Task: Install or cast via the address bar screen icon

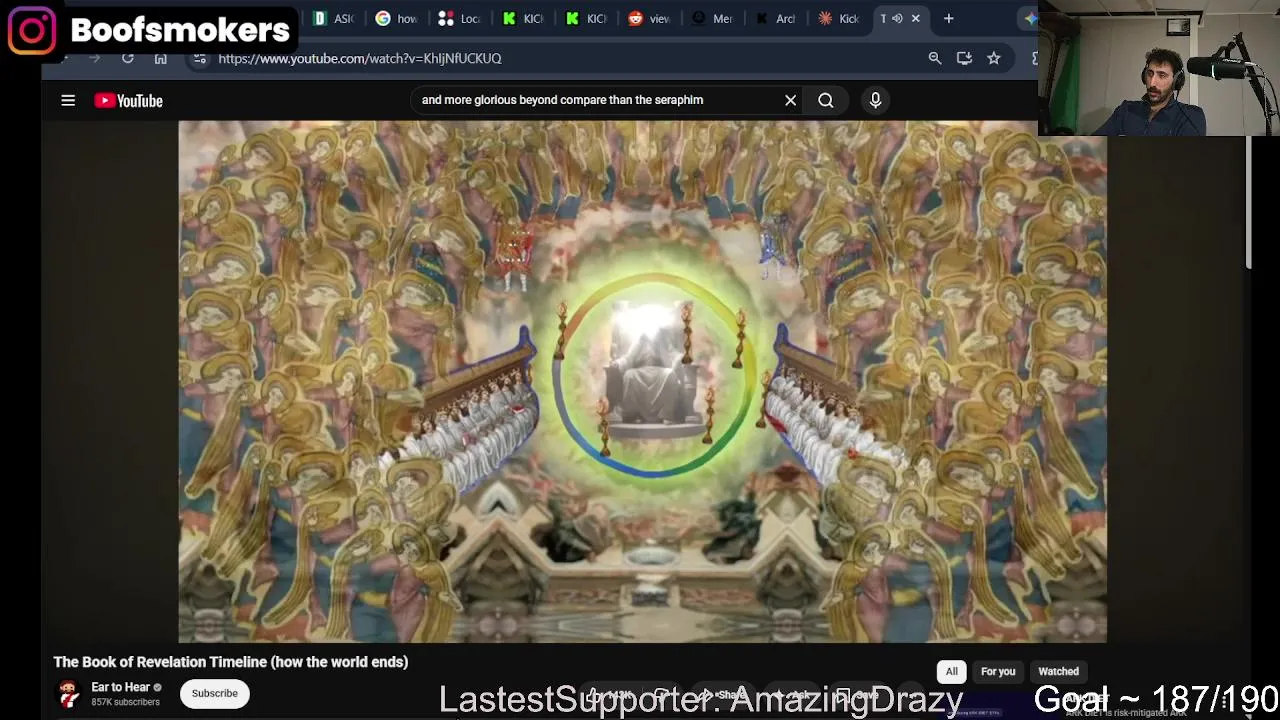Action: (x=964, y=58)
